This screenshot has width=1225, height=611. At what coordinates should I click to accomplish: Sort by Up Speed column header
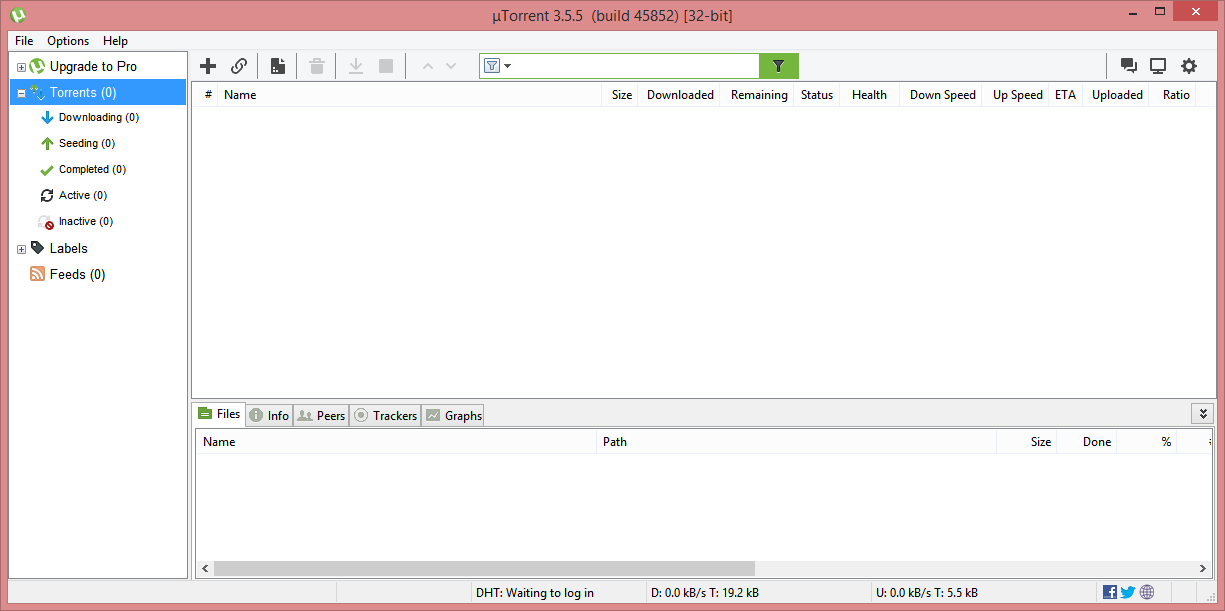point(1017,95)
